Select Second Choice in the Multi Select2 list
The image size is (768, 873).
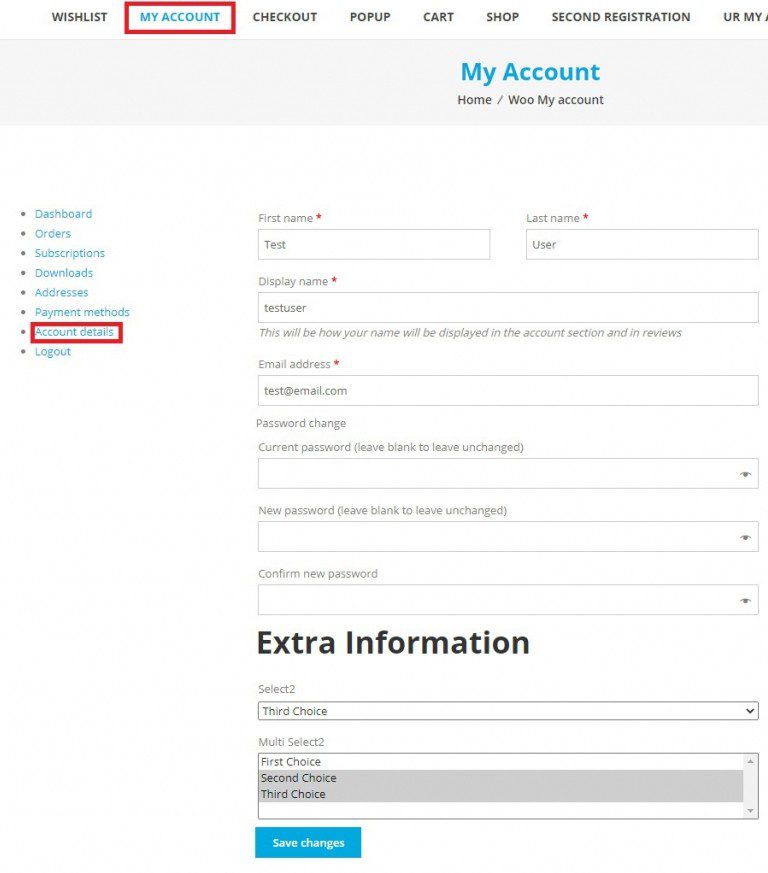[501, 778]
